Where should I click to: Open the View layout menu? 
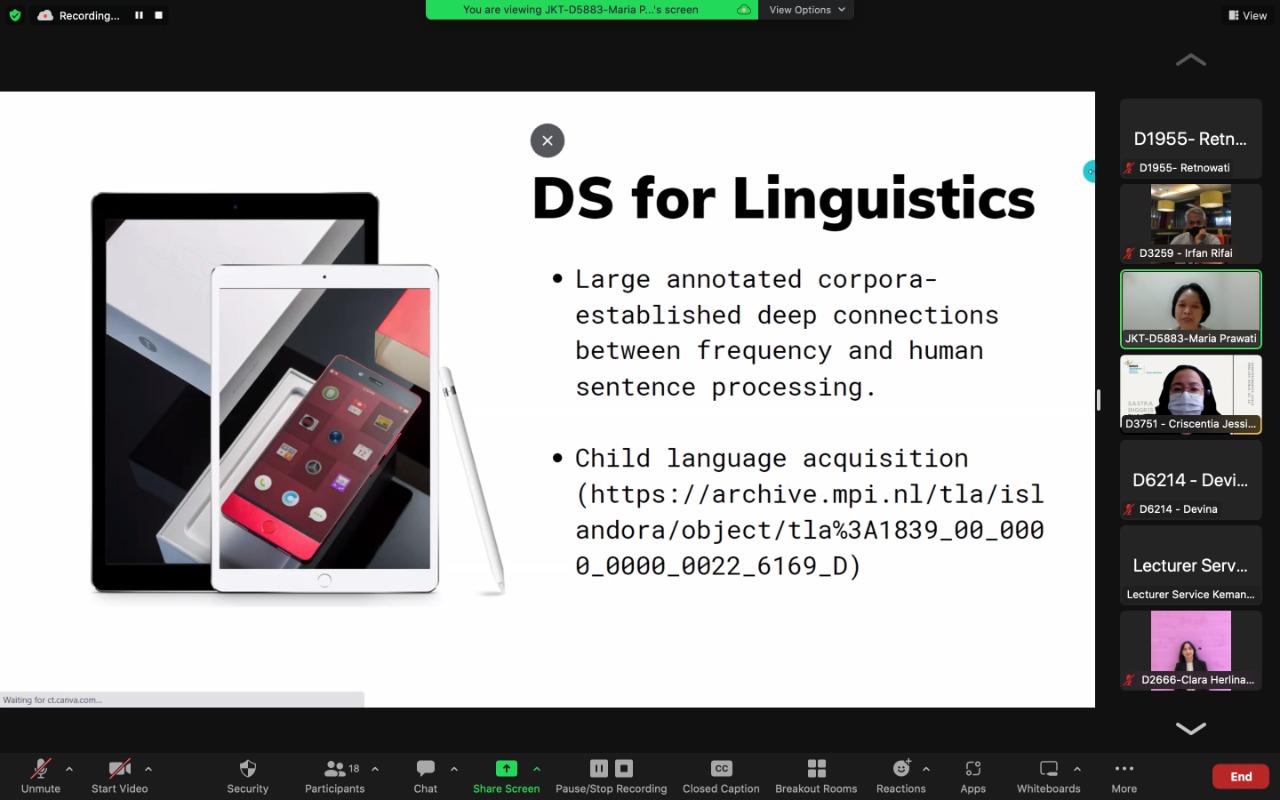(1247, 15)
